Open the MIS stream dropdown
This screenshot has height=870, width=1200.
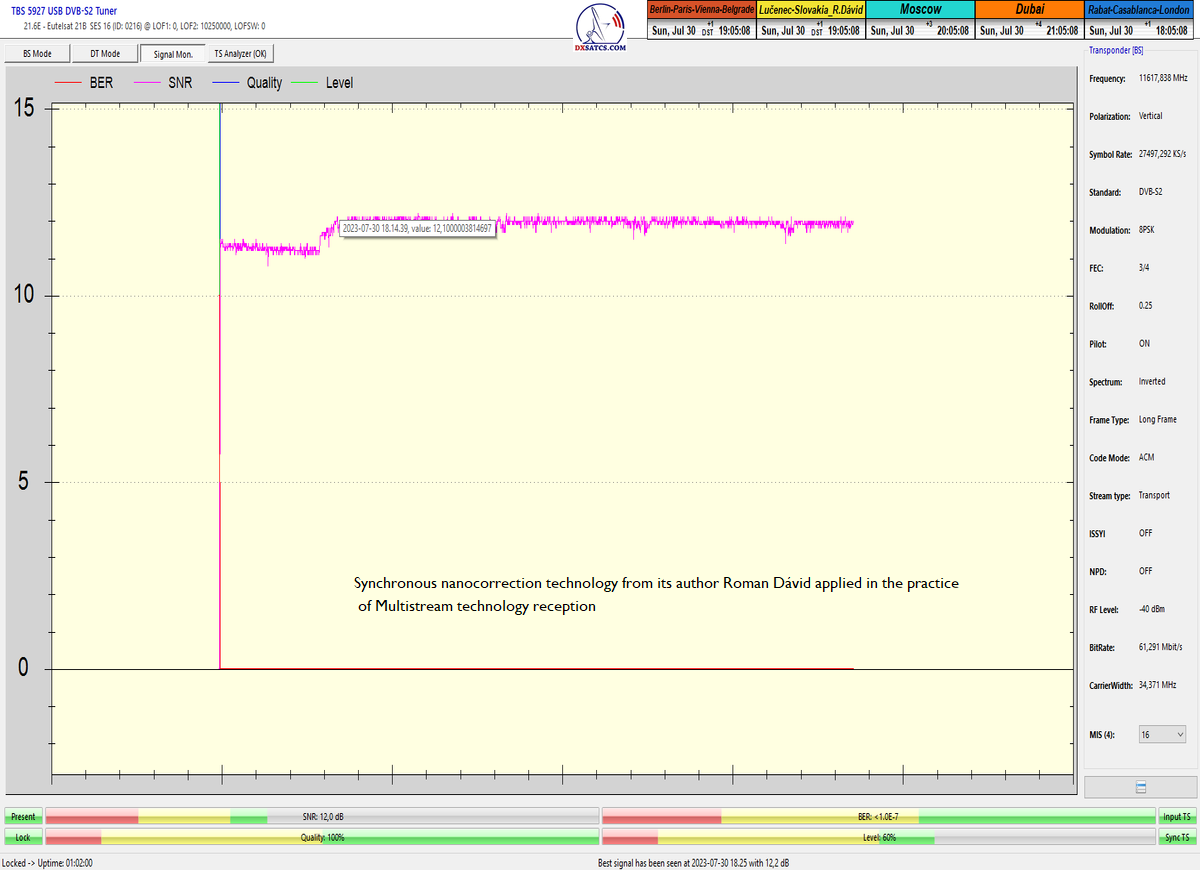[1162, 735]
